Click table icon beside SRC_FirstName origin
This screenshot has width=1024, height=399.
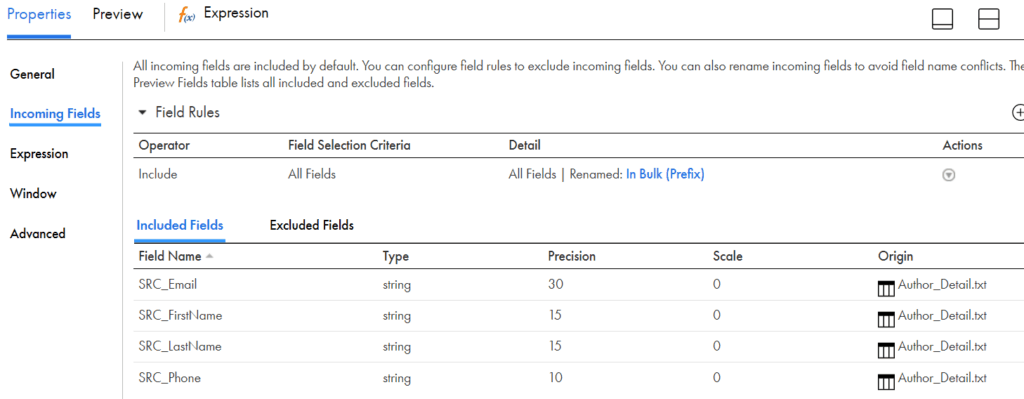coord(886,319)
